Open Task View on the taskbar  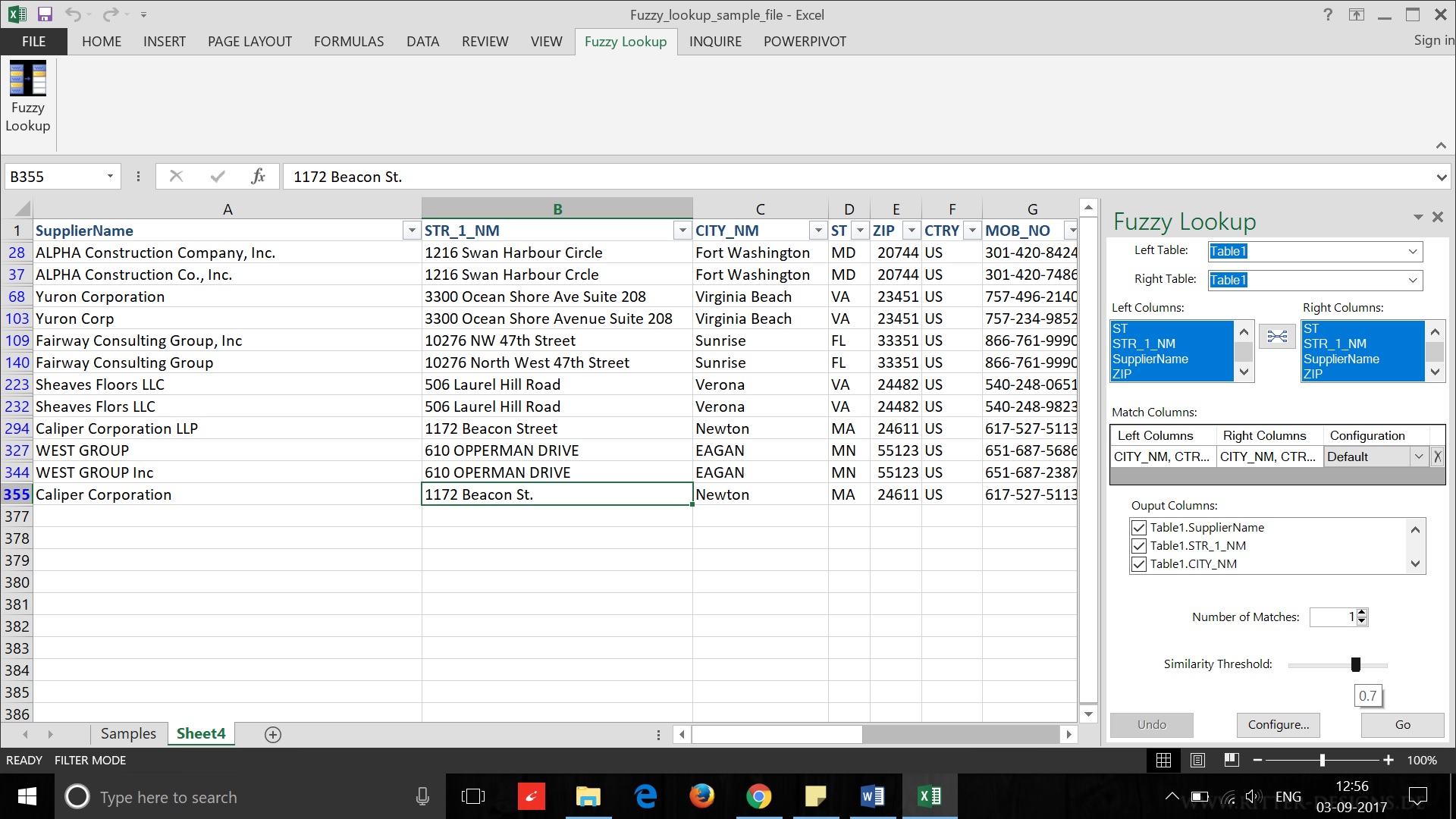(x=472, y=796)
